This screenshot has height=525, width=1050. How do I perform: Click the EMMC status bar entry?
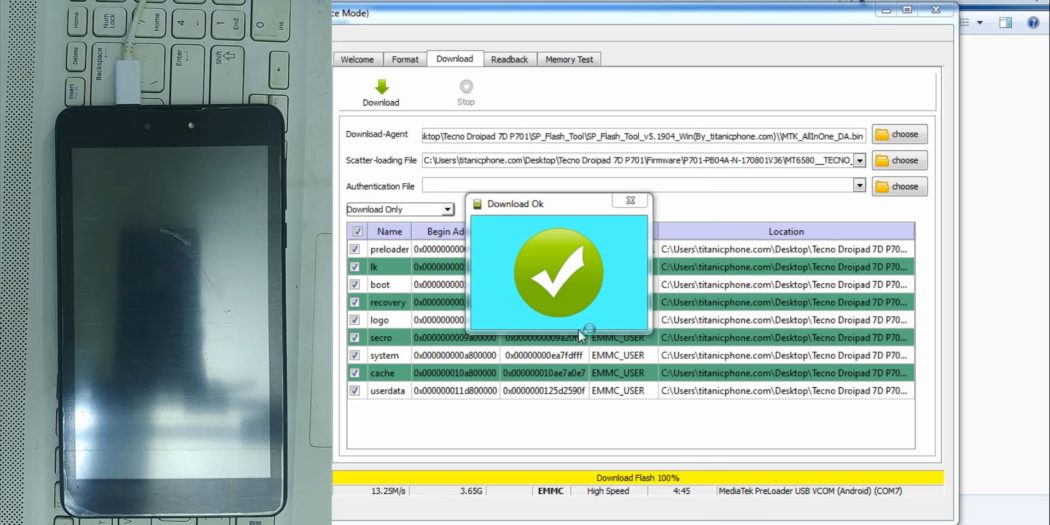point(551,491)
